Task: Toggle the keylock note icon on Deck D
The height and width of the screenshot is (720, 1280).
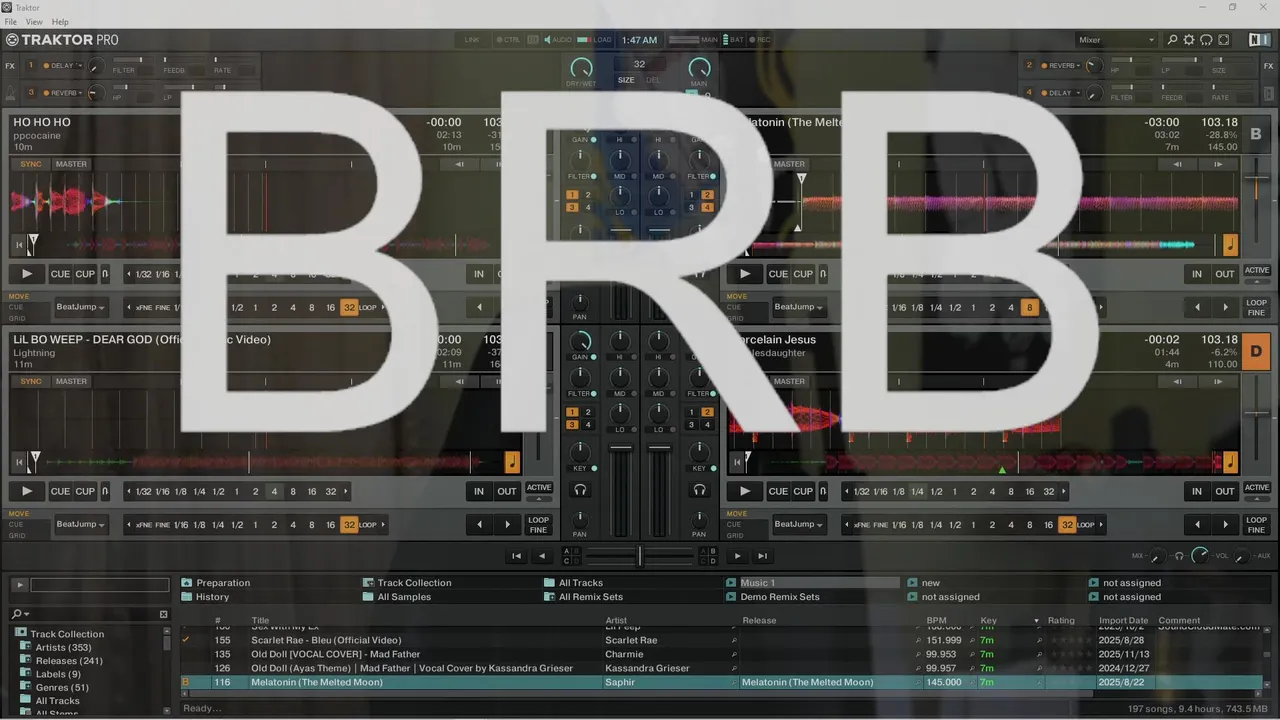Action: pyautogui.click(x=1230, y=462)
